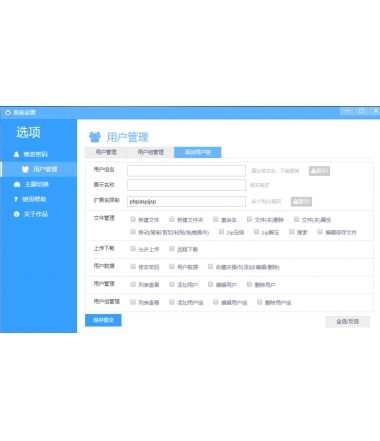Screen dimensions: 380x441
Task: Tick 修改密码 checkbox in 用户数据 row
Action: tap(133, 266)
